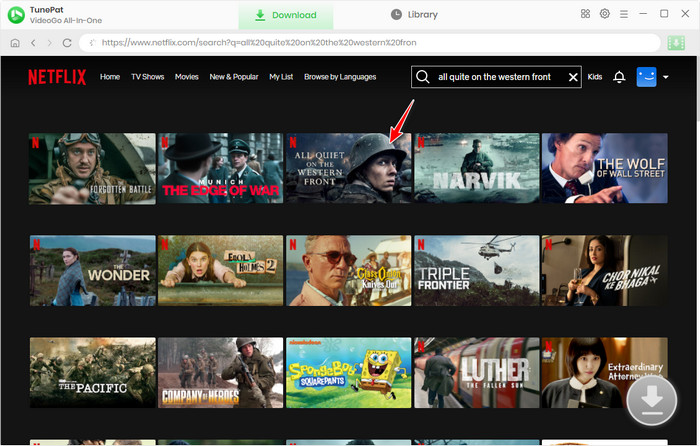Click the vertical page scrollbar
Screen dimensions: 700x446
click(698, 89)
